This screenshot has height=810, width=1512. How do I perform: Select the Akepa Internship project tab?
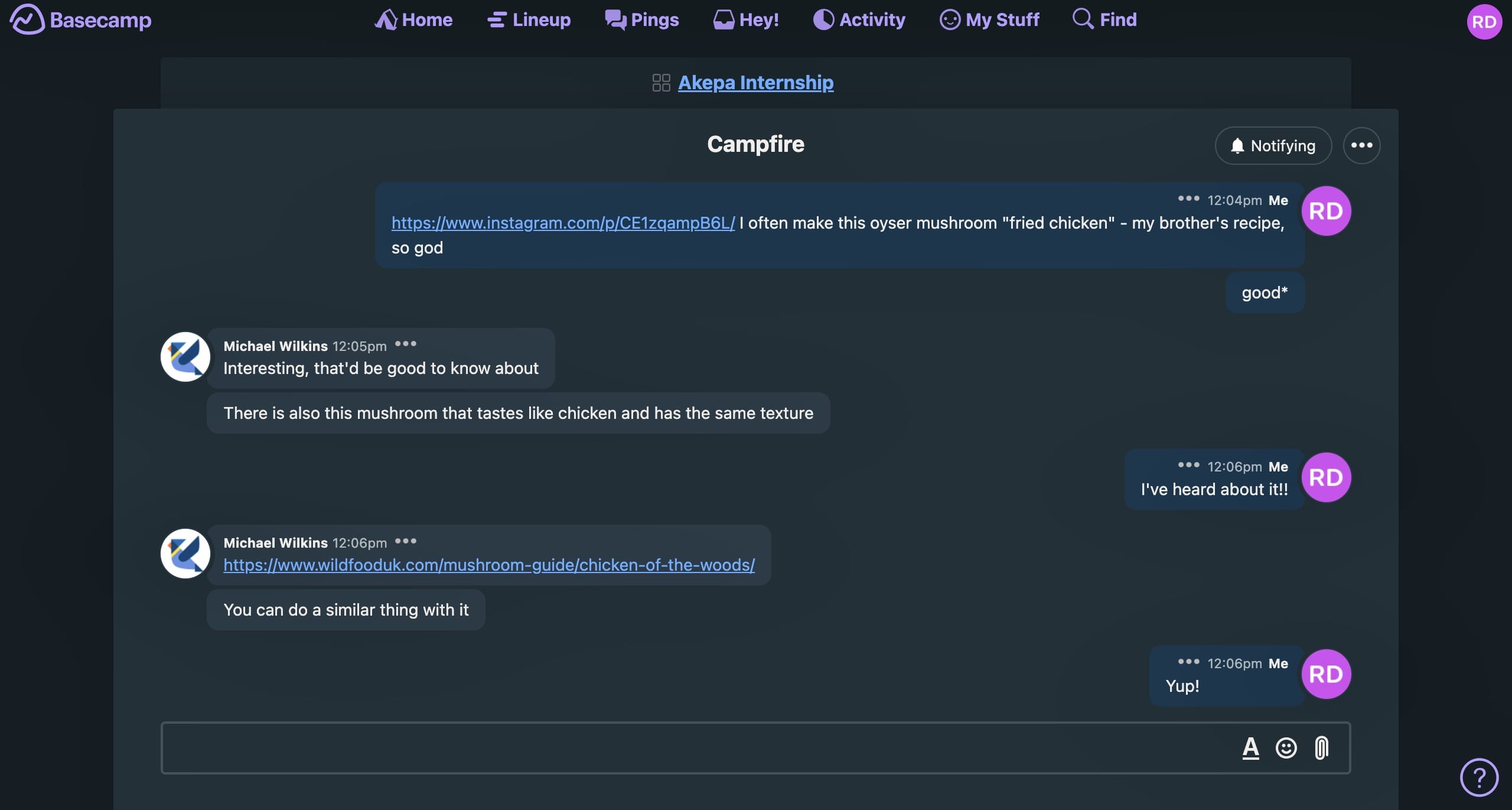click(x=755, y=82)
